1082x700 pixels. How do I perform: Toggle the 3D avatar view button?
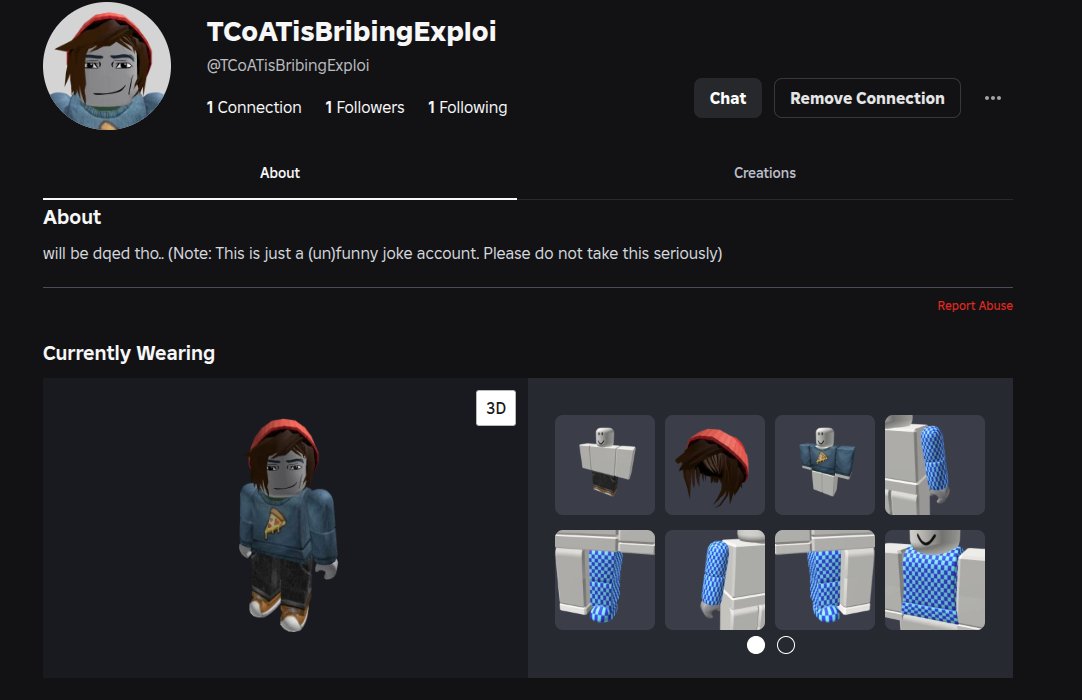495,408
